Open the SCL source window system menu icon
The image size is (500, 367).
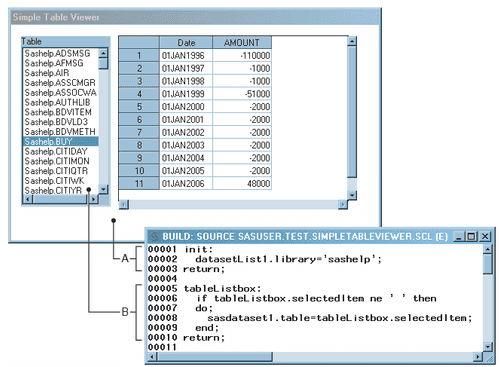coord(154,237)
